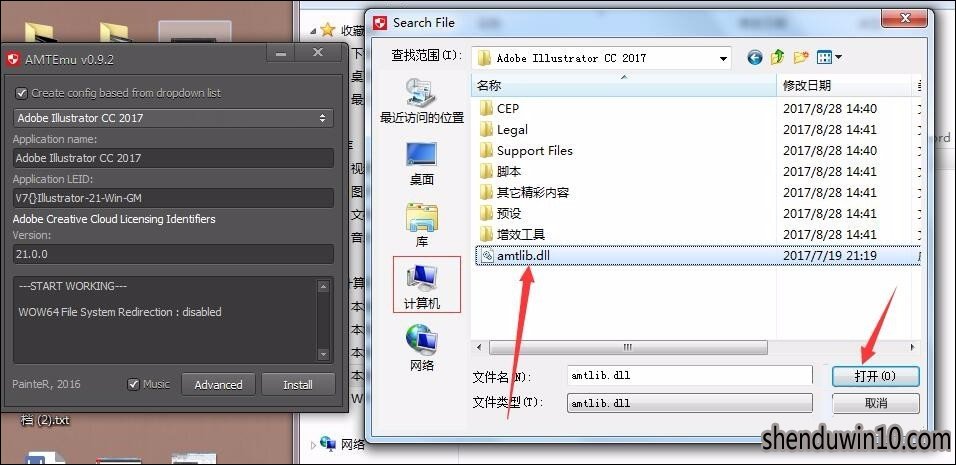Viewport: 956px width, 465px height.
Task: Click the WOW64 File System Redirection log line
Action: coord(120,312)
